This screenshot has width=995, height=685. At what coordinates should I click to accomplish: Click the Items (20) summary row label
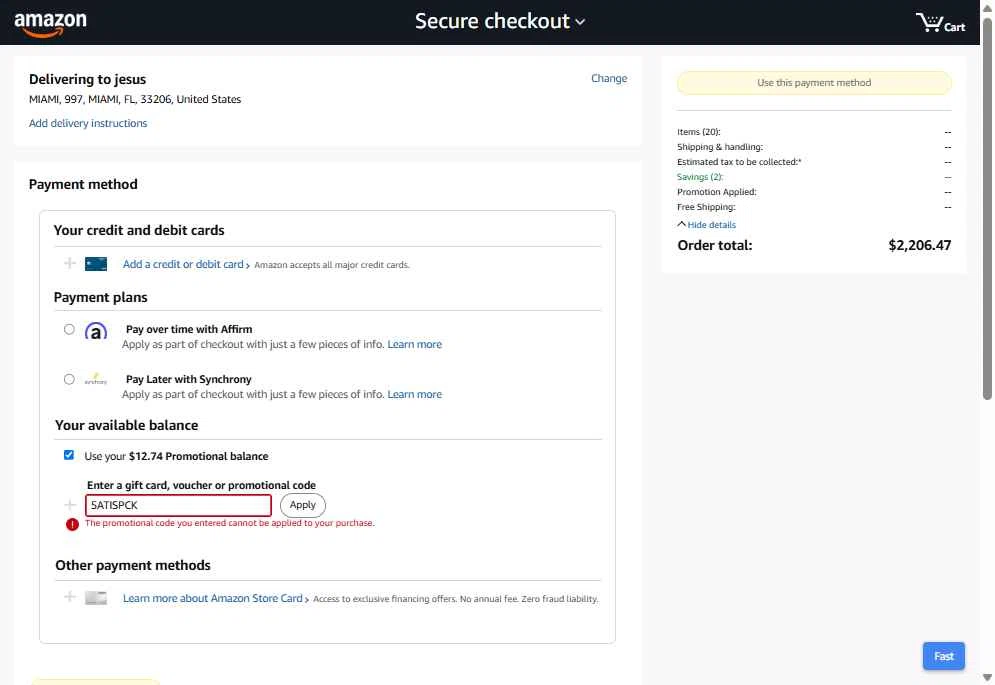(699, 132)
